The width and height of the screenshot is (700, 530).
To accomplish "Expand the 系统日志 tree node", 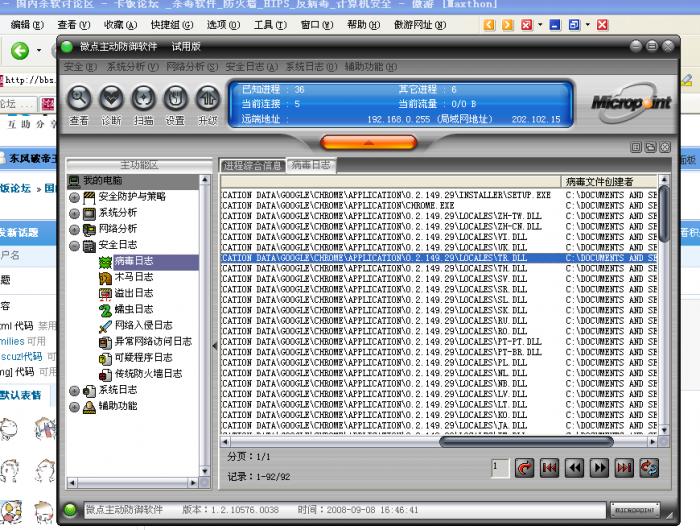I will point(75,391).
